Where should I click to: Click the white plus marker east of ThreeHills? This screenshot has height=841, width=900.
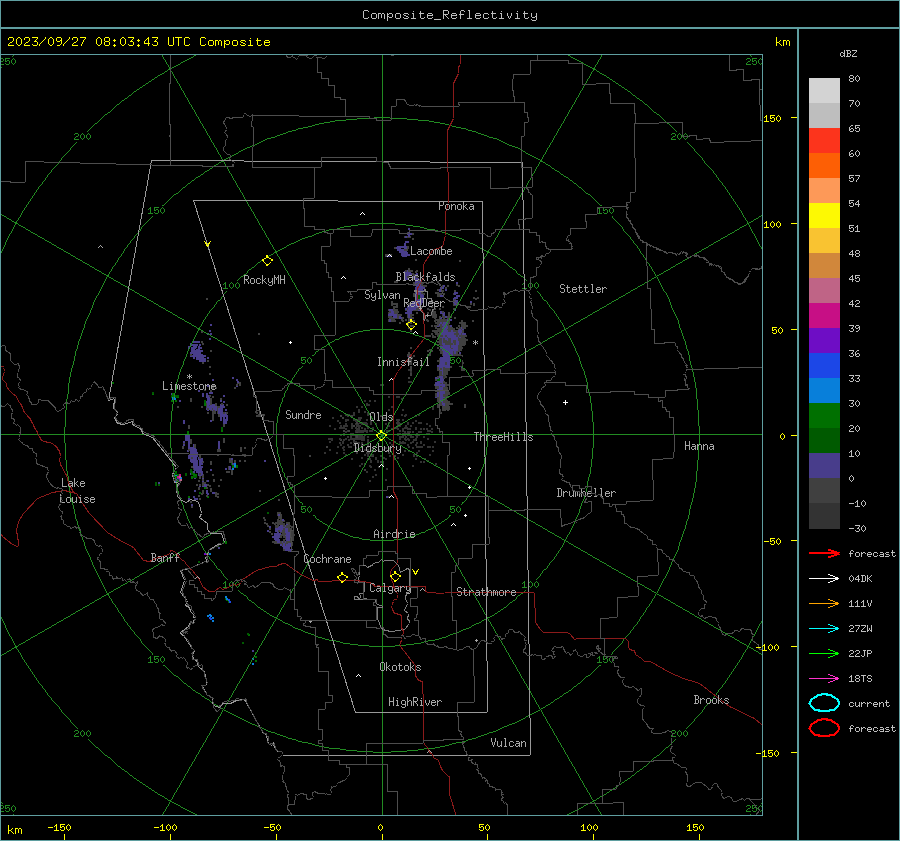click(565, 402)
